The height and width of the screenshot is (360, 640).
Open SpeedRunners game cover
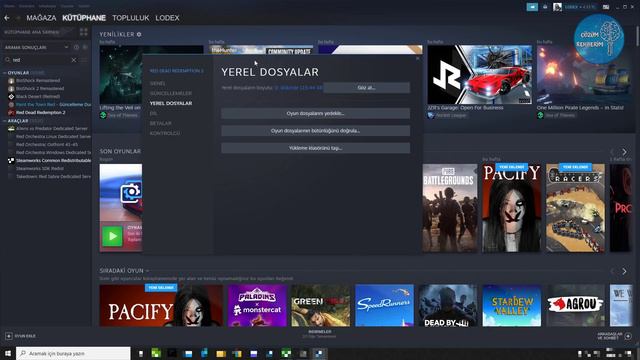[384, 305]
